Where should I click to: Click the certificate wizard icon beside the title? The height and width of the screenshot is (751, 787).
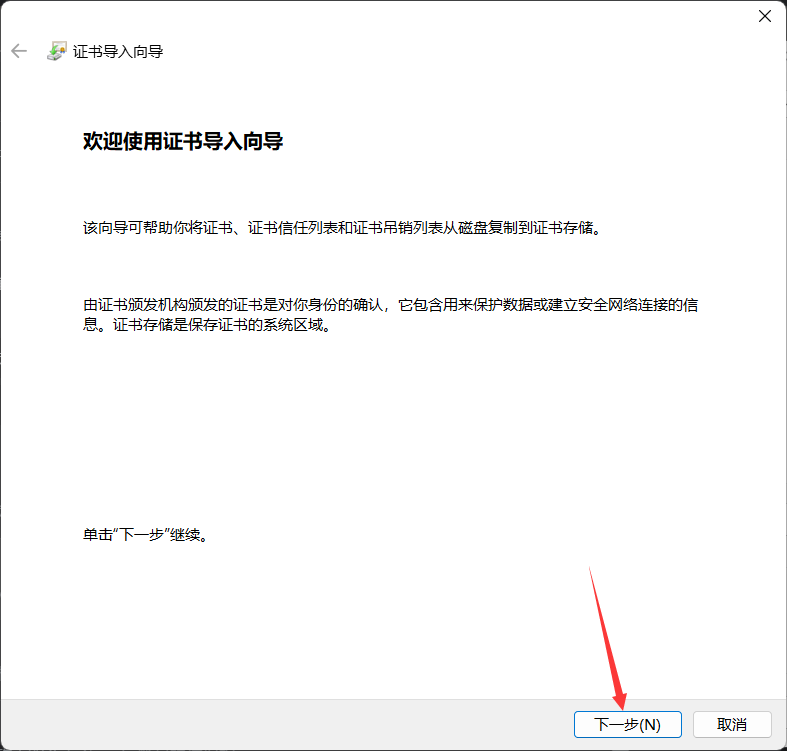click(57, 51)
